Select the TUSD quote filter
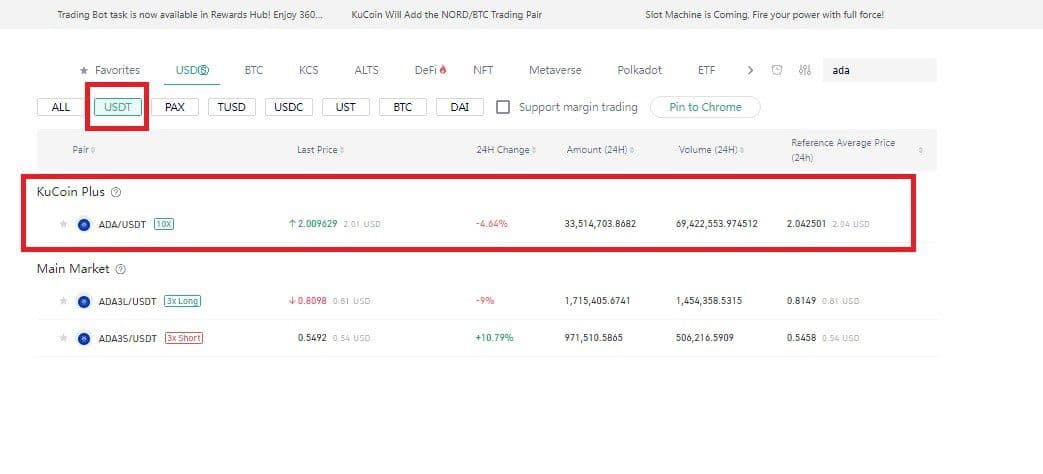This screenshot has height=474, width=1043. coord(231,107)
